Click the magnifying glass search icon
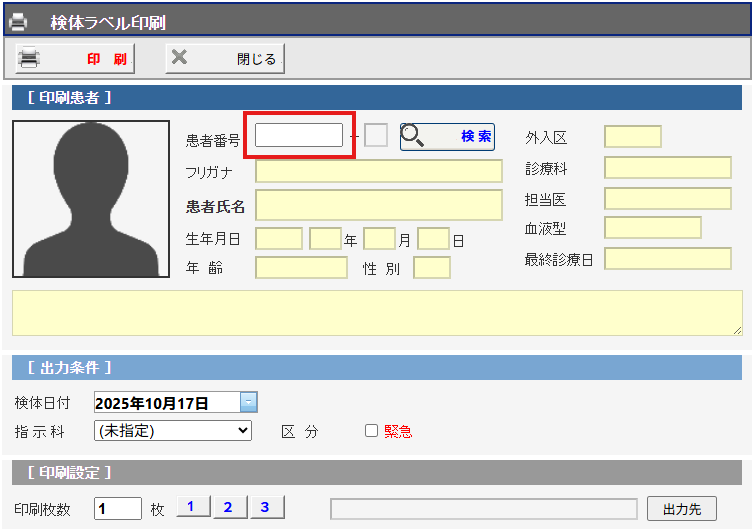Image resolution: width=752 pixels, height=529 pixels. 413,136
